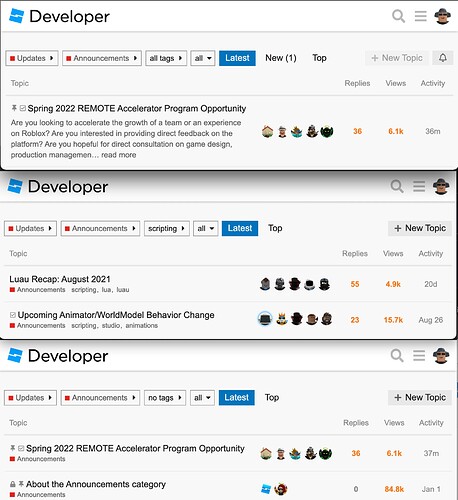Click Roblox logo avatar on About Announcements row

(x=266, y=489)
